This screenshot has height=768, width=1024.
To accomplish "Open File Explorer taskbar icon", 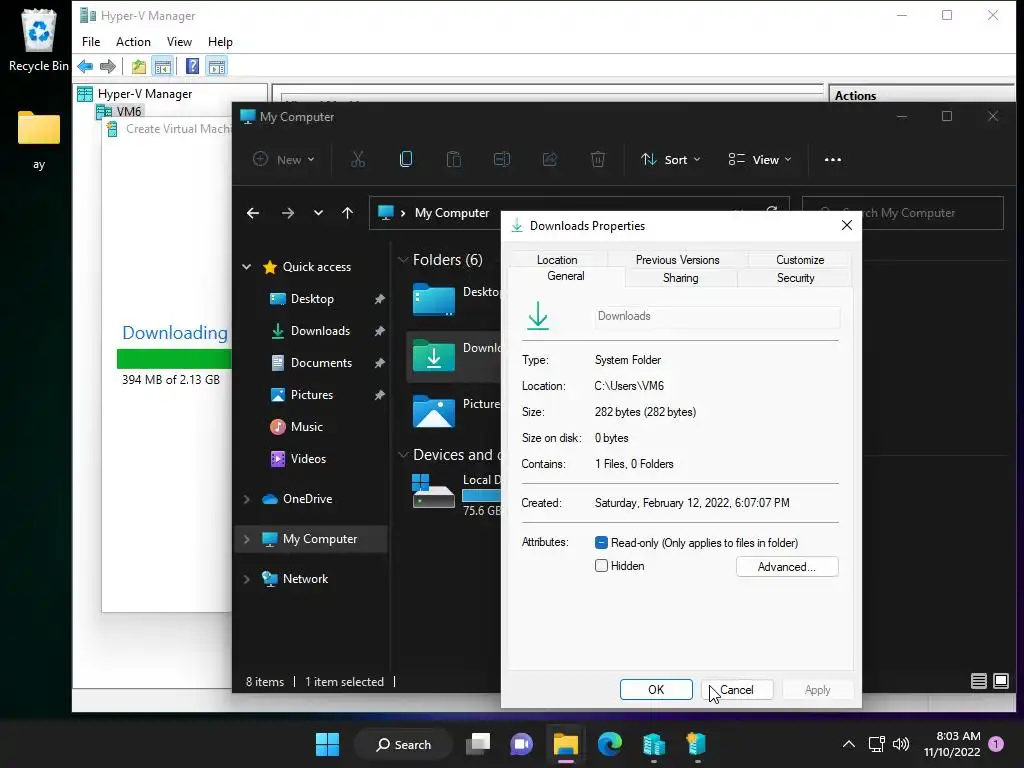I will point(566,744).
